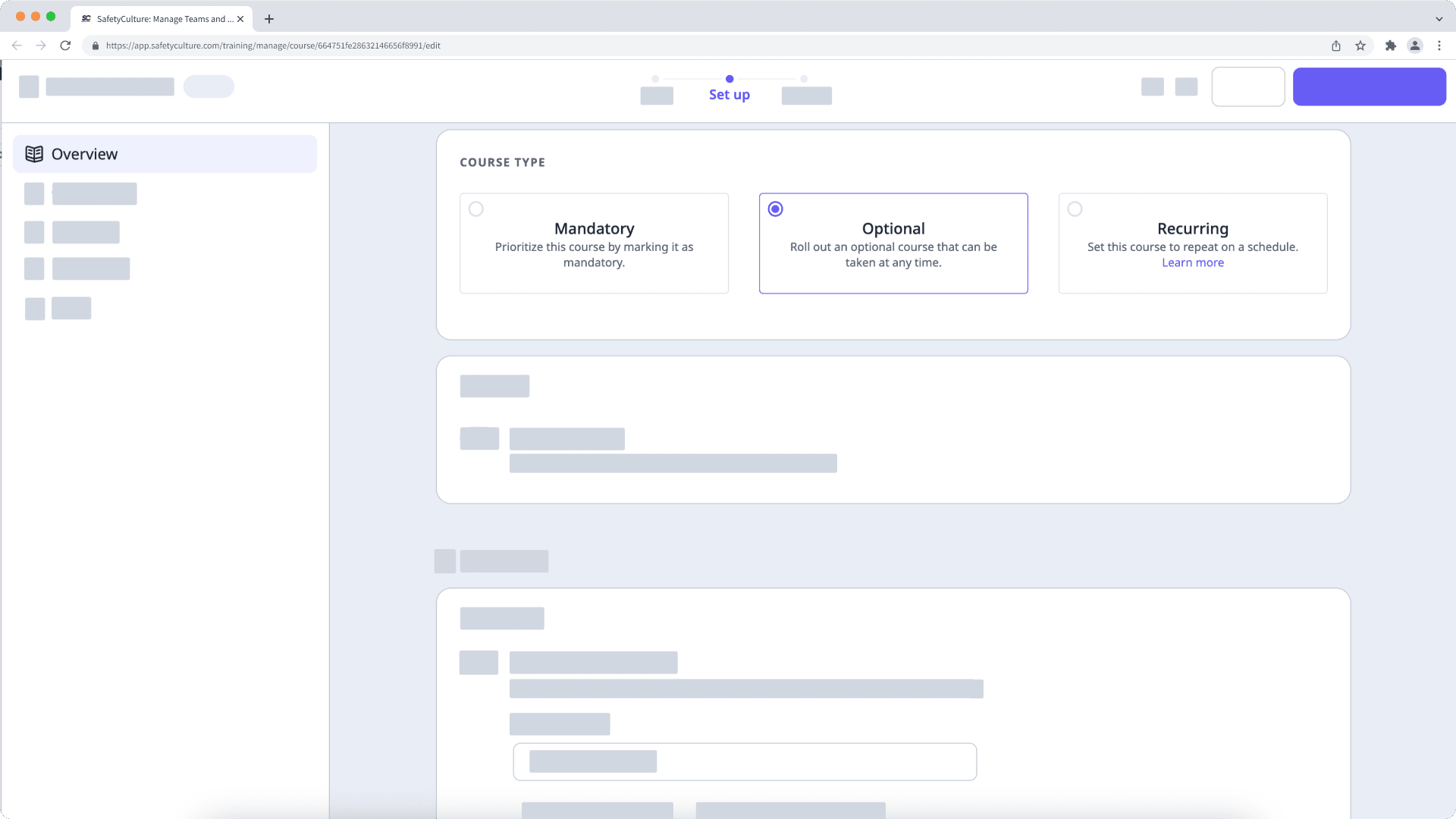1456x819 pixels.
Task: Open the browser extensions puzzle icon
Action: 1392,45
